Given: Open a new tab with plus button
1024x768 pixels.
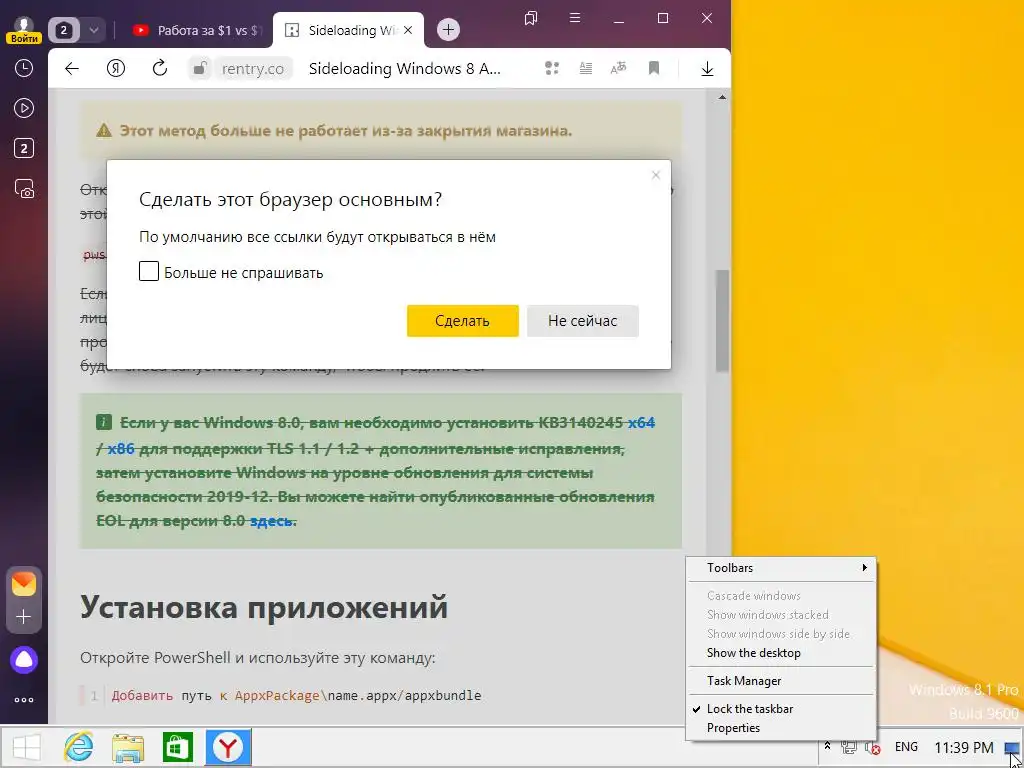Looking at the screenshot, I should click(448, 30).
